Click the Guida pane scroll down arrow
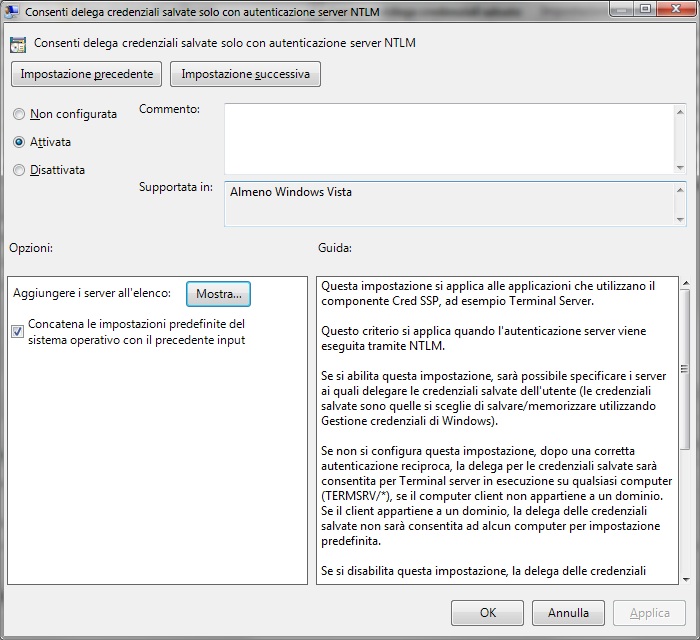Screen dimensions: 700x640 click(x=686, y=579)
